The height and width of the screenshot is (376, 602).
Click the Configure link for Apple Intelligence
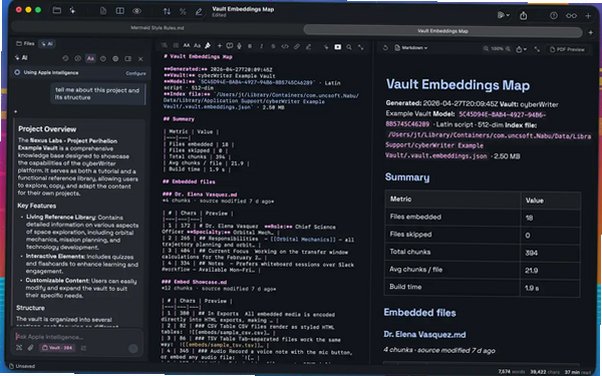[x=136, y=73]
